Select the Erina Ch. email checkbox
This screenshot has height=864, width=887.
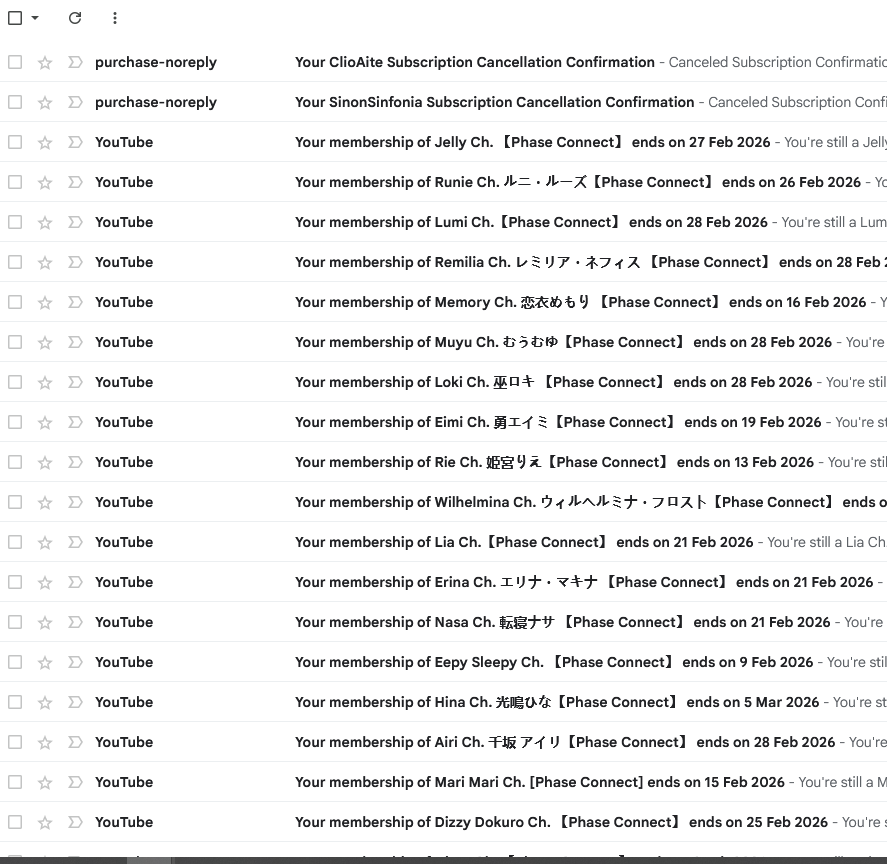15,582
